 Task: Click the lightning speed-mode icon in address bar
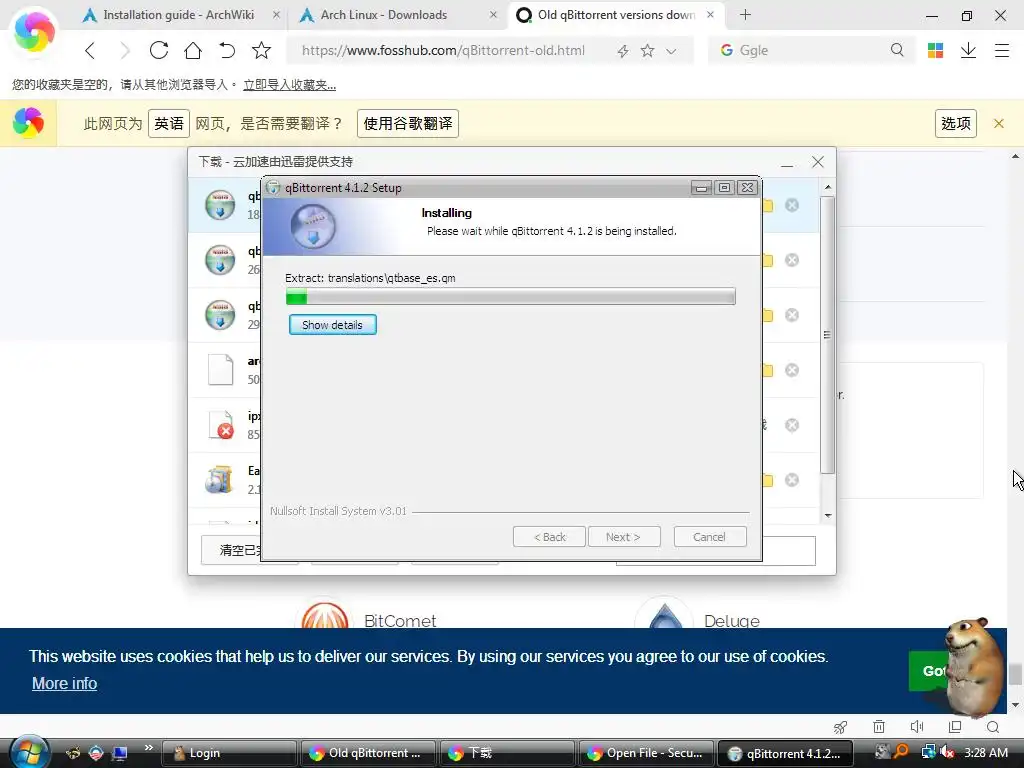[623, 51]
